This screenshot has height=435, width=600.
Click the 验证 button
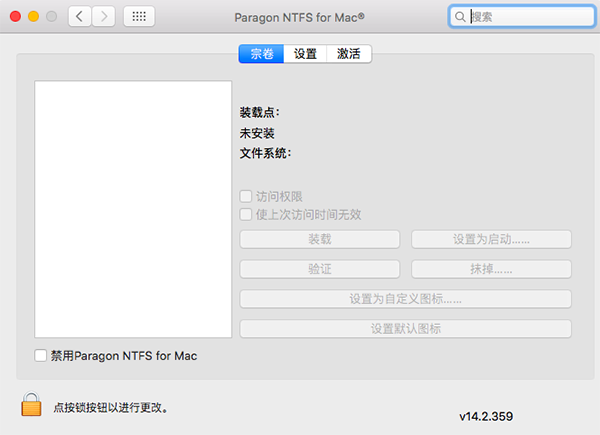[x=320, y=269]
